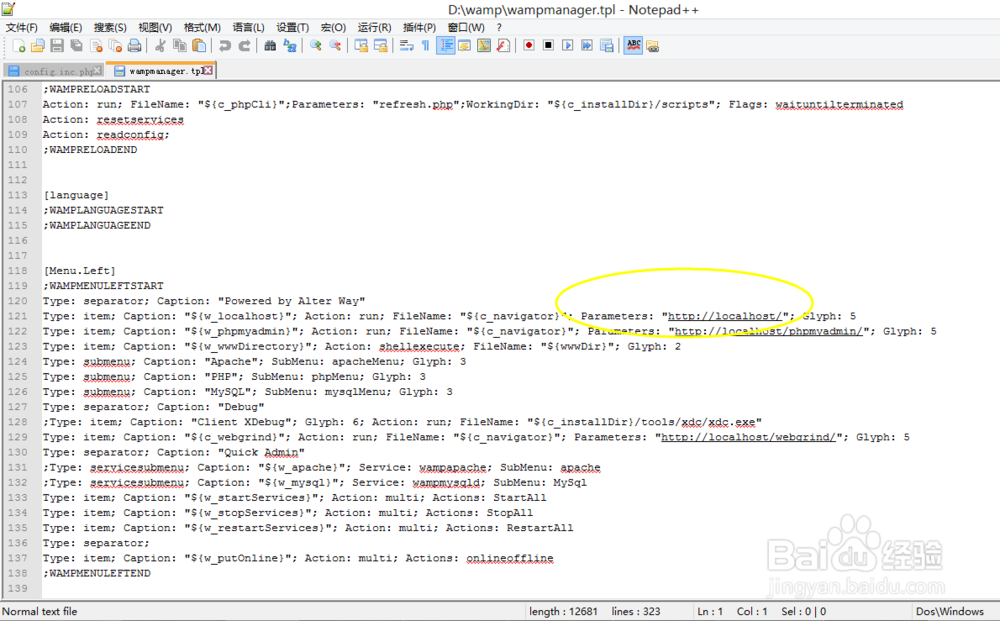
Task: Open the Replace tool icon
Action: click(290, 45)
